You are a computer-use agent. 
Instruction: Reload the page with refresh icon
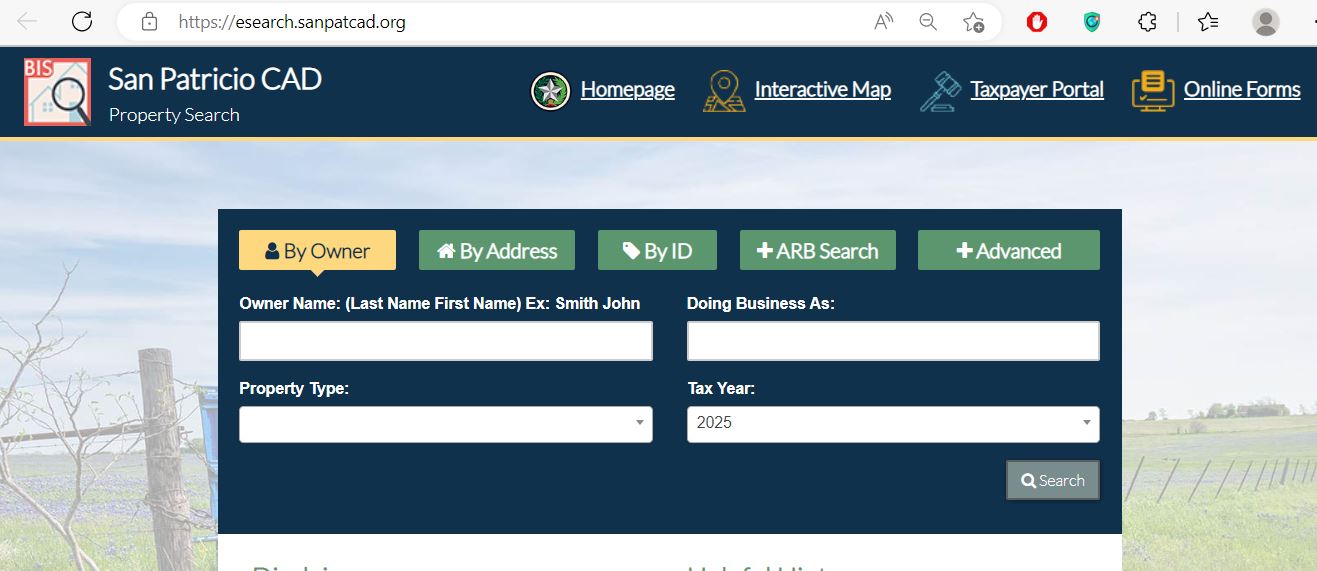(82, 21)
